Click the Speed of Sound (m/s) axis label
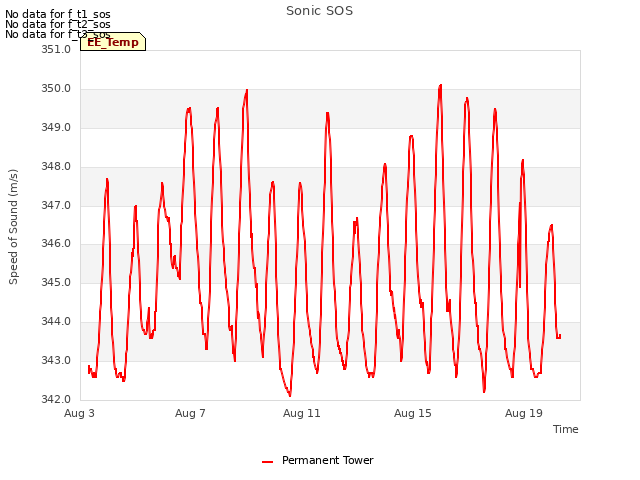 13,227
